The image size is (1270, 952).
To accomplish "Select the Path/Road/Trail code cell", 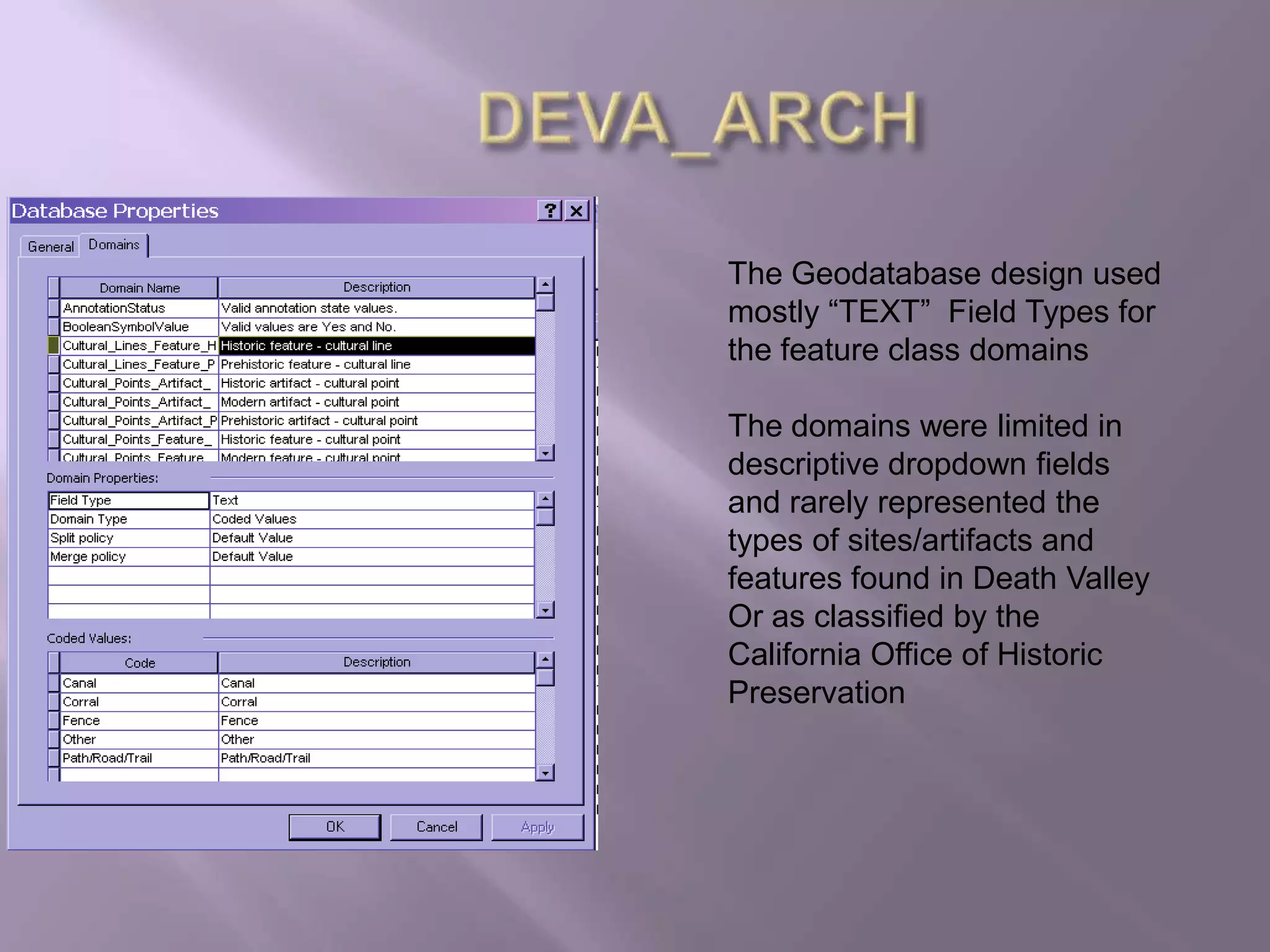I will pos(140,758).
